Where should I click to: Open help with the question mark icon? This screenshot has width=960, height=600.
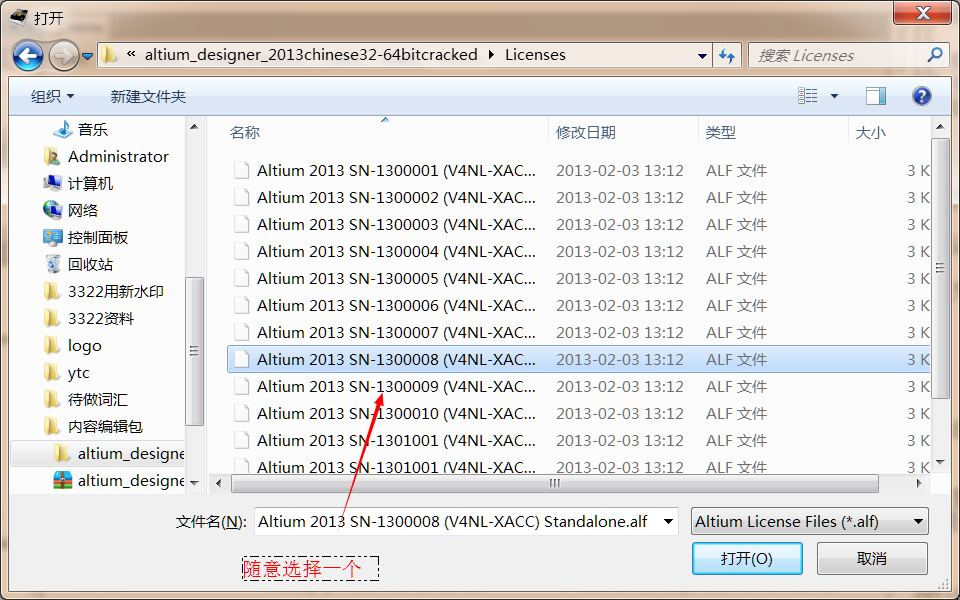[921, 96]
